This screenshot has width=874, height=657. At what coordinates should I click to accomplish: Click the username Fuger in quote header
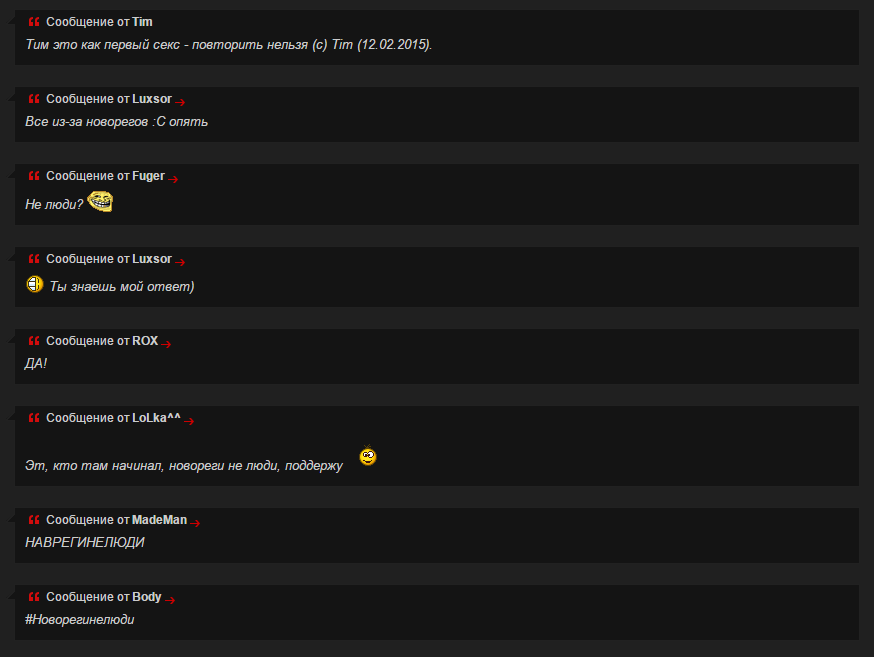point(148,176)
